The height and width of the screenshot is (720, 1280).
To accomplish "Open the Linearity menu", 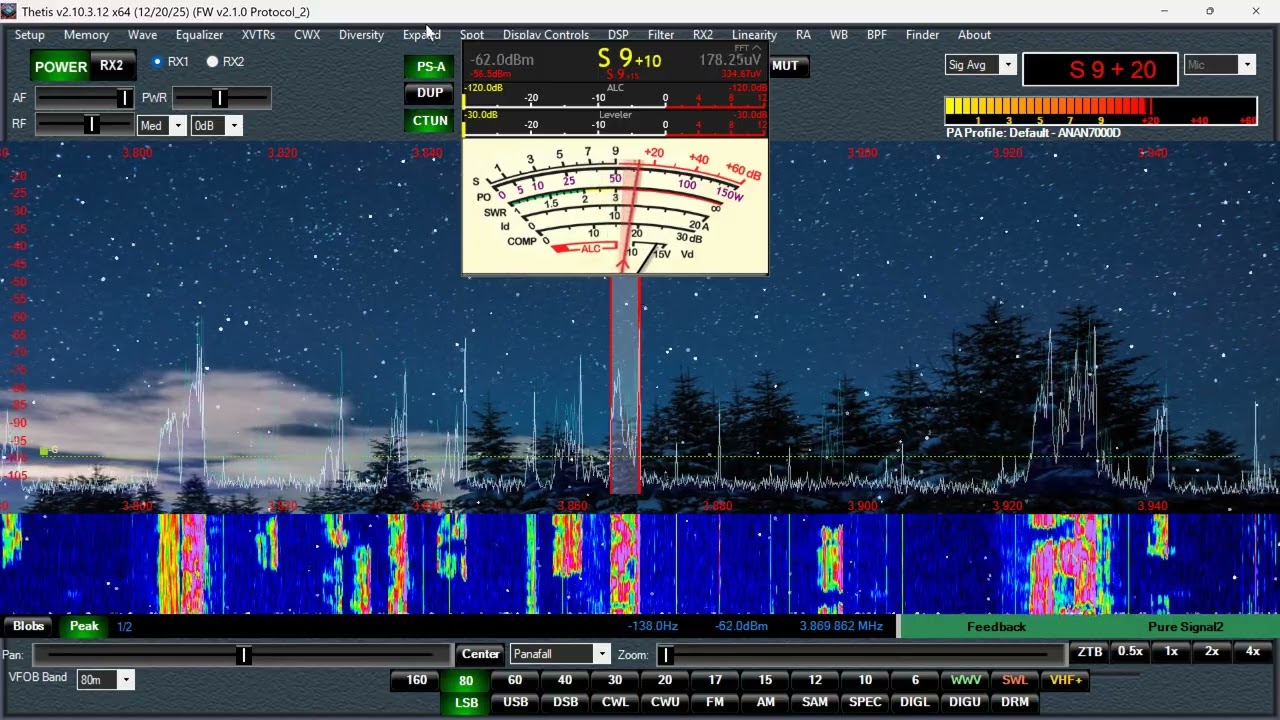I will (754, 35).
